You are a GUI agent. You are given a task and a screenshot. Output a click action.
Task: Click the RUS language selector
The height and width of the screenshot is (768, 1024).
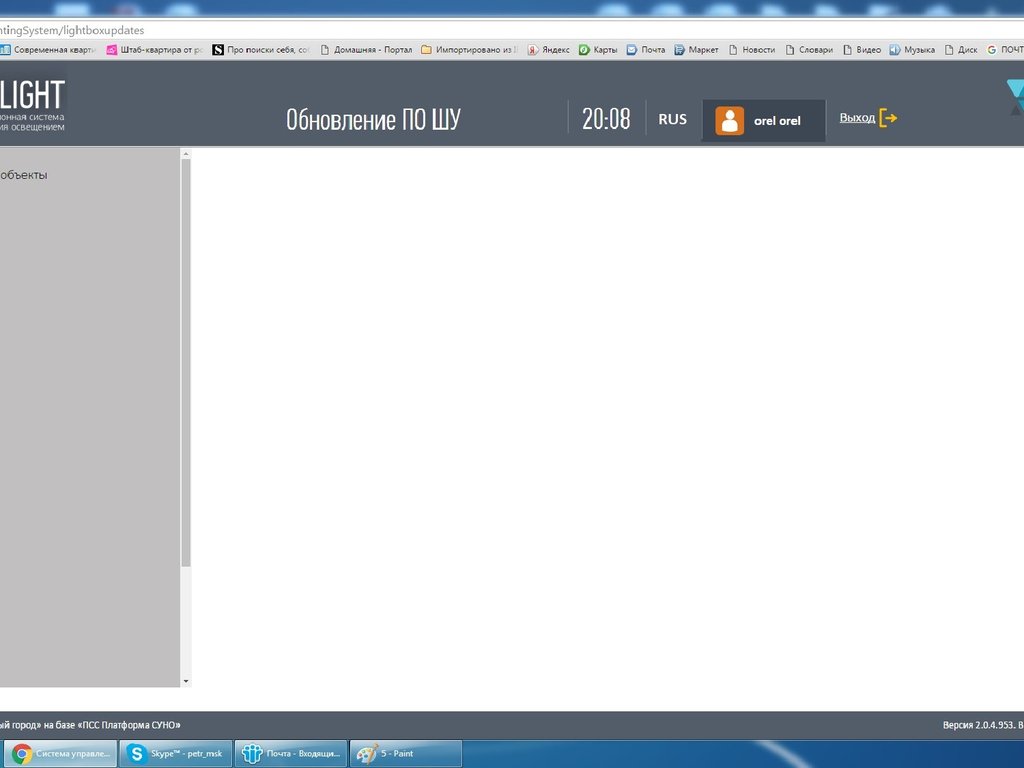tap(672, 119)
